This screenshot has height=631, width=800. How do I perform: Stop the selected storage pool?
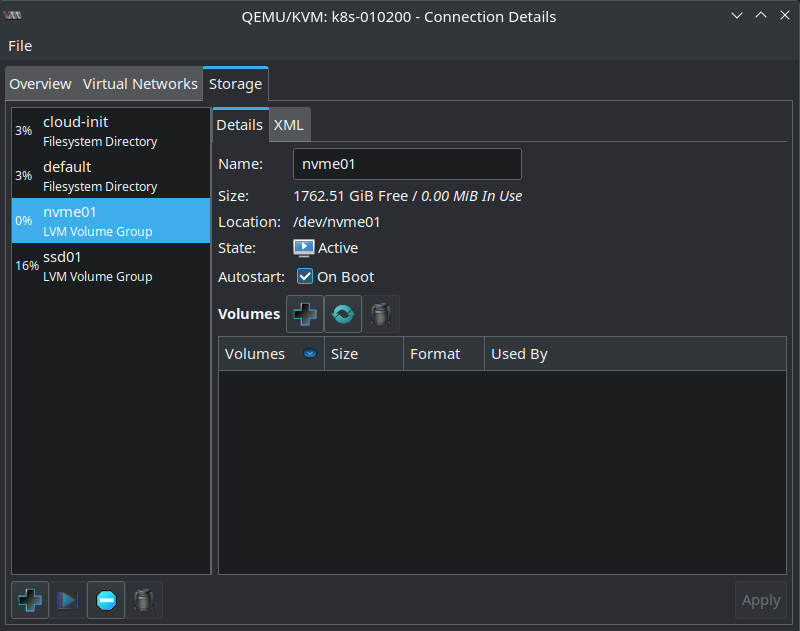coord(106,600)
